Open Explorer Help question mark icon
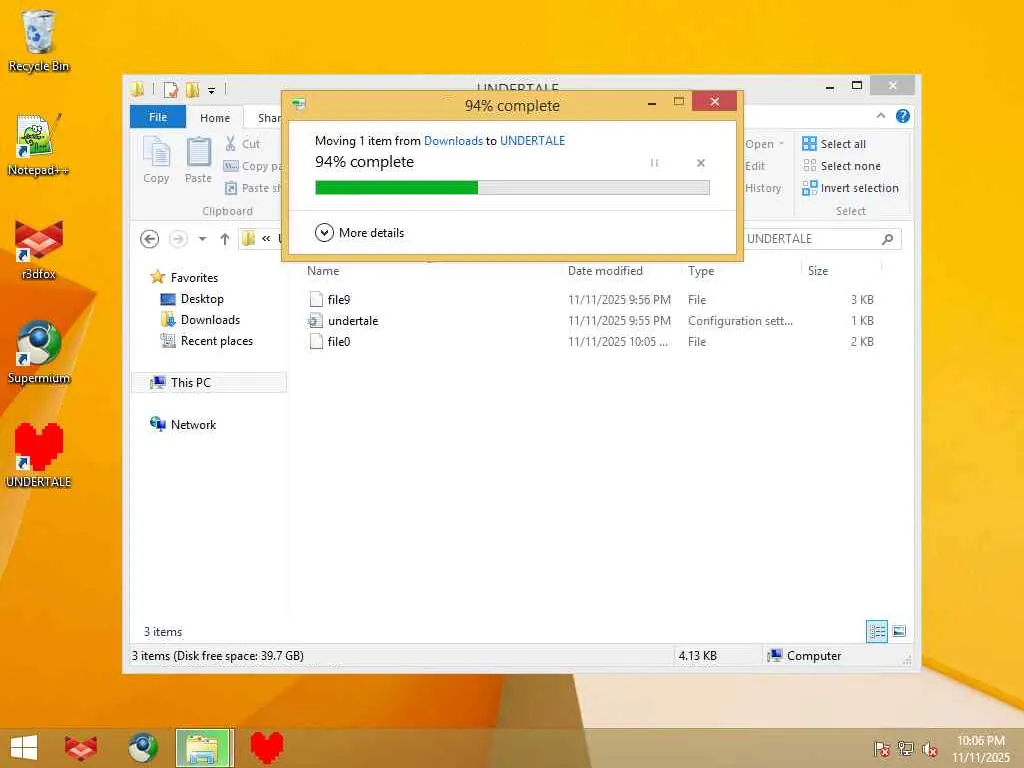The image size is (1024, 768). [x=903, y=116]
